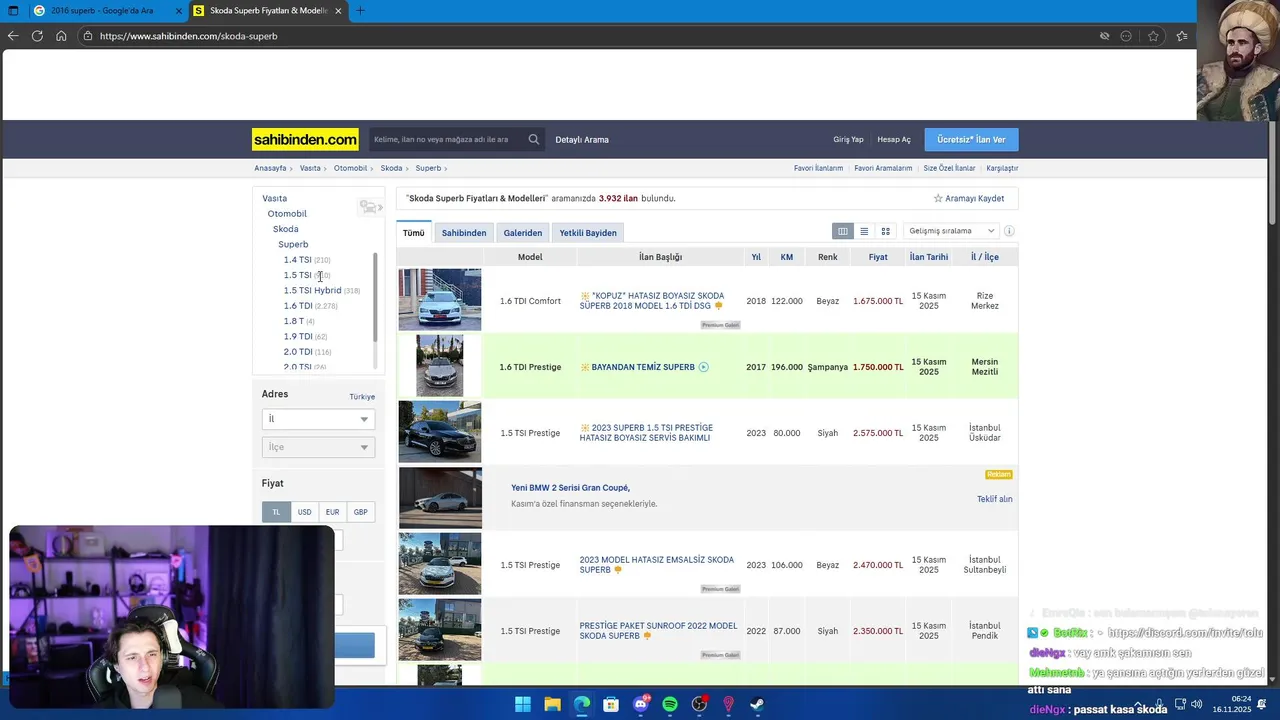Image resolution: width=1280 pixels, height=720 pixels.
Task: Click the browser address bar URL
Action: tap(188, 36)
